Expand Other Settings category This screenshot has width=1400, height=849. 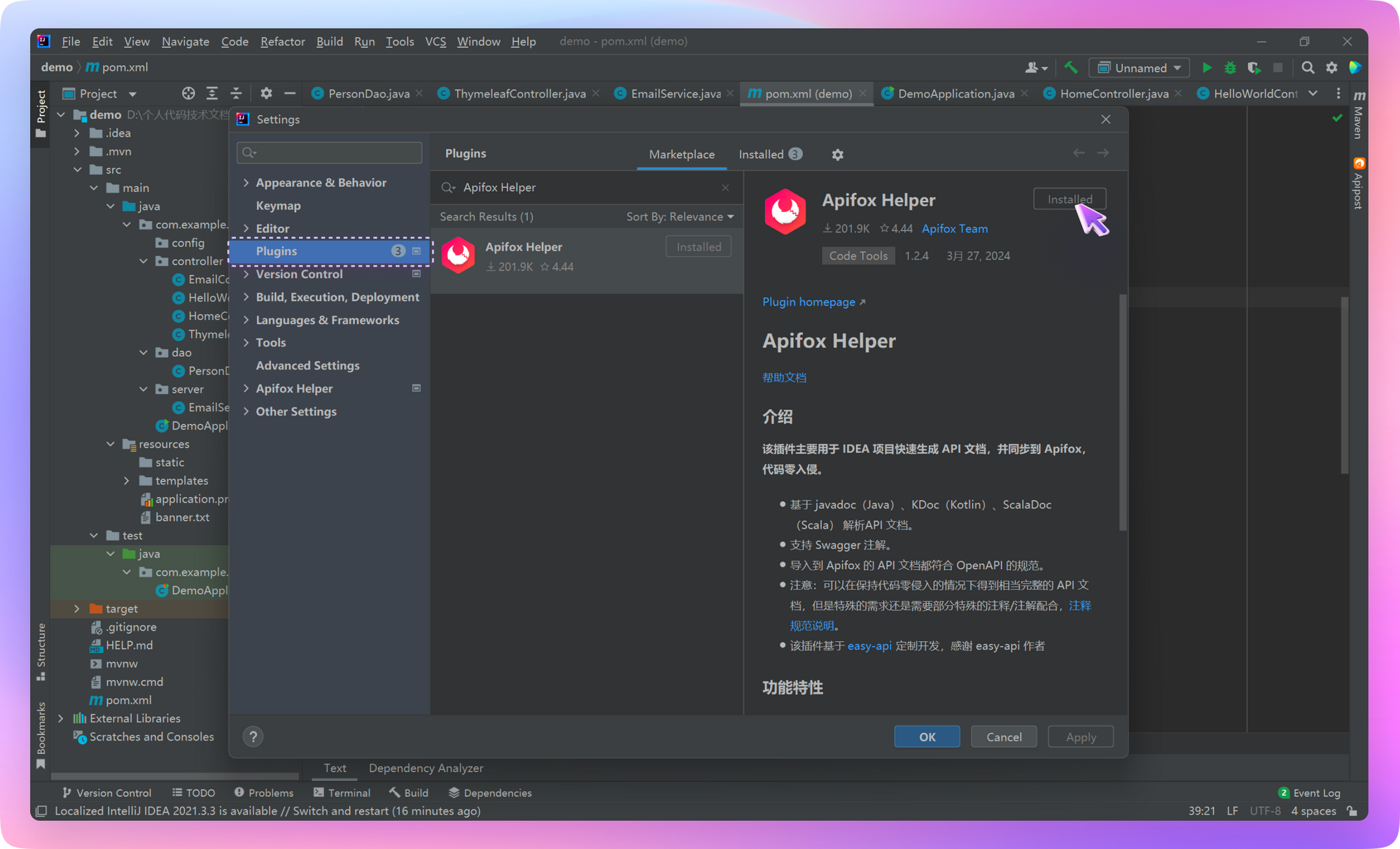click(246, 412)
